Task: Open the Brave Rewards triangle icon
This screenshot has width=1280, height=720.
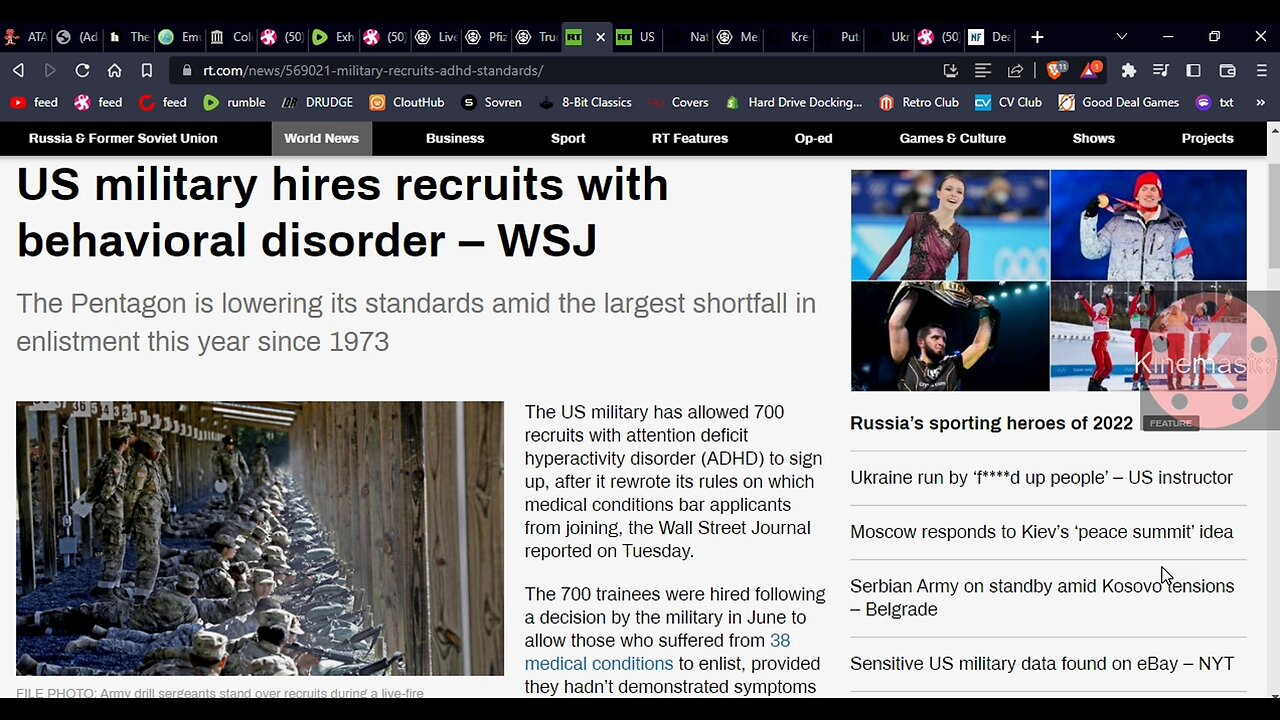Action: coord(1092,70)
